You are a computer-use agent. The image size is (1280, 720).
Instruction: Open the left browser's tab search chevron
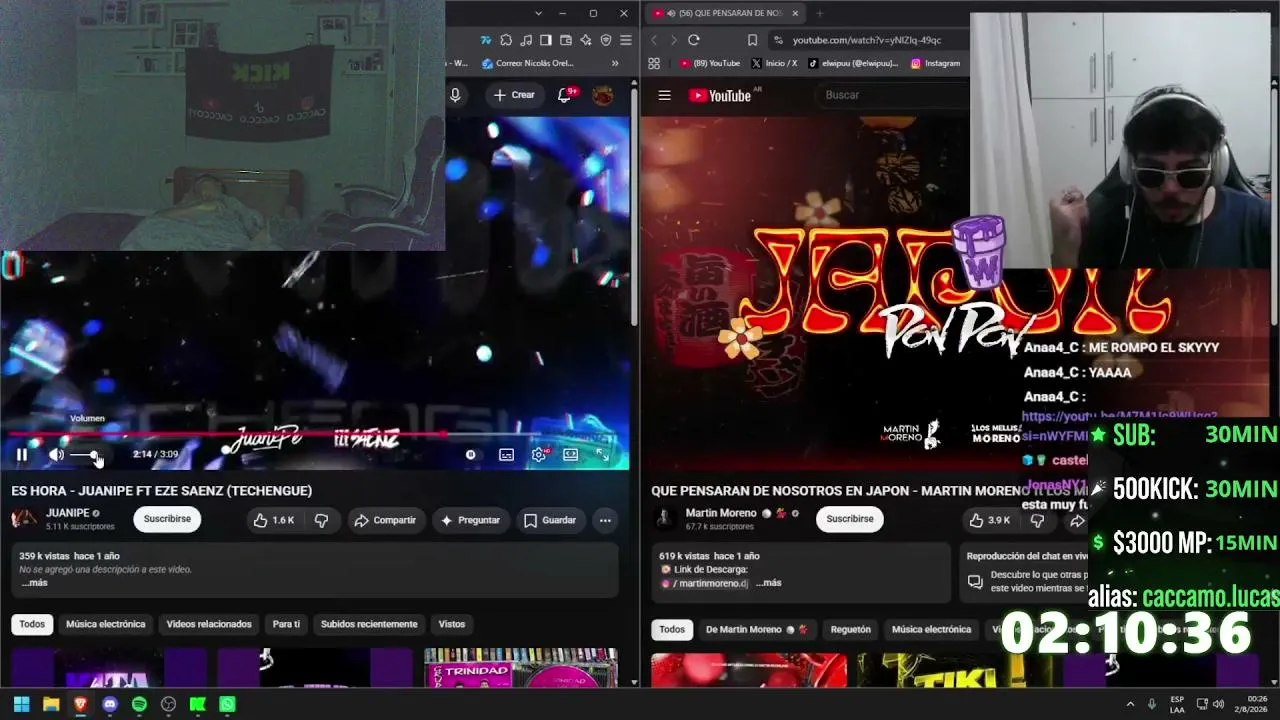click(538, 13)
